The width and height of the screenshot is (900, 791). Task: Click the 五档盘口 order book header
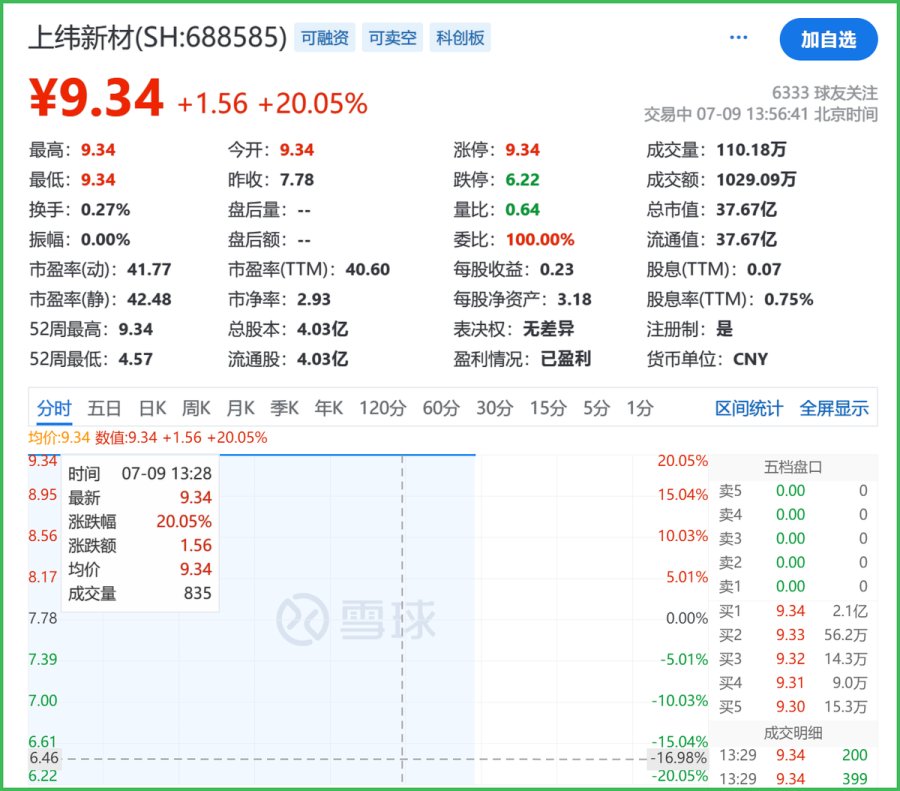coord(793,467)
